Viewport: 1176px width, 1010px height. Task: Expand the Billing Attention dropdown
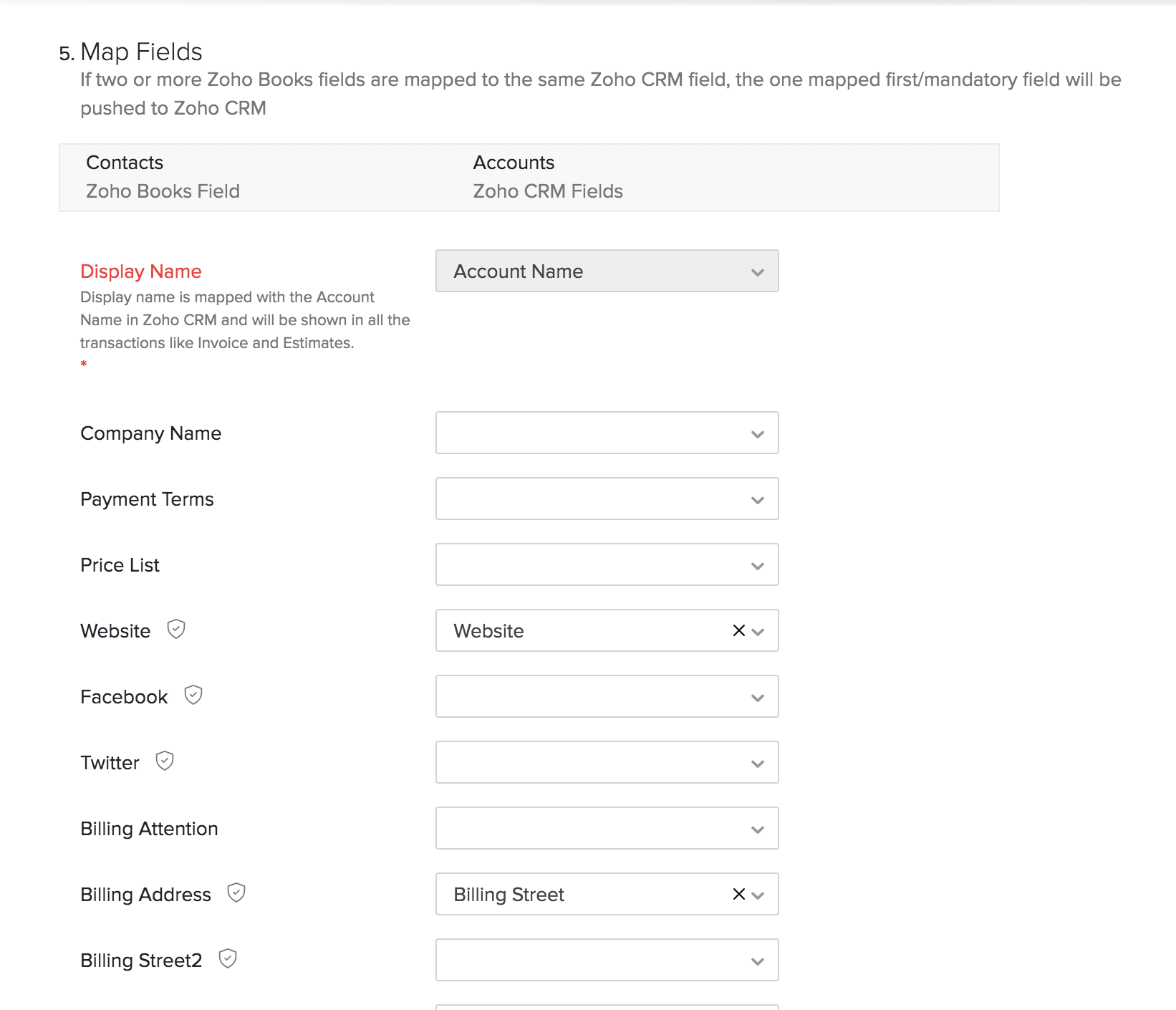pos(607,828)
